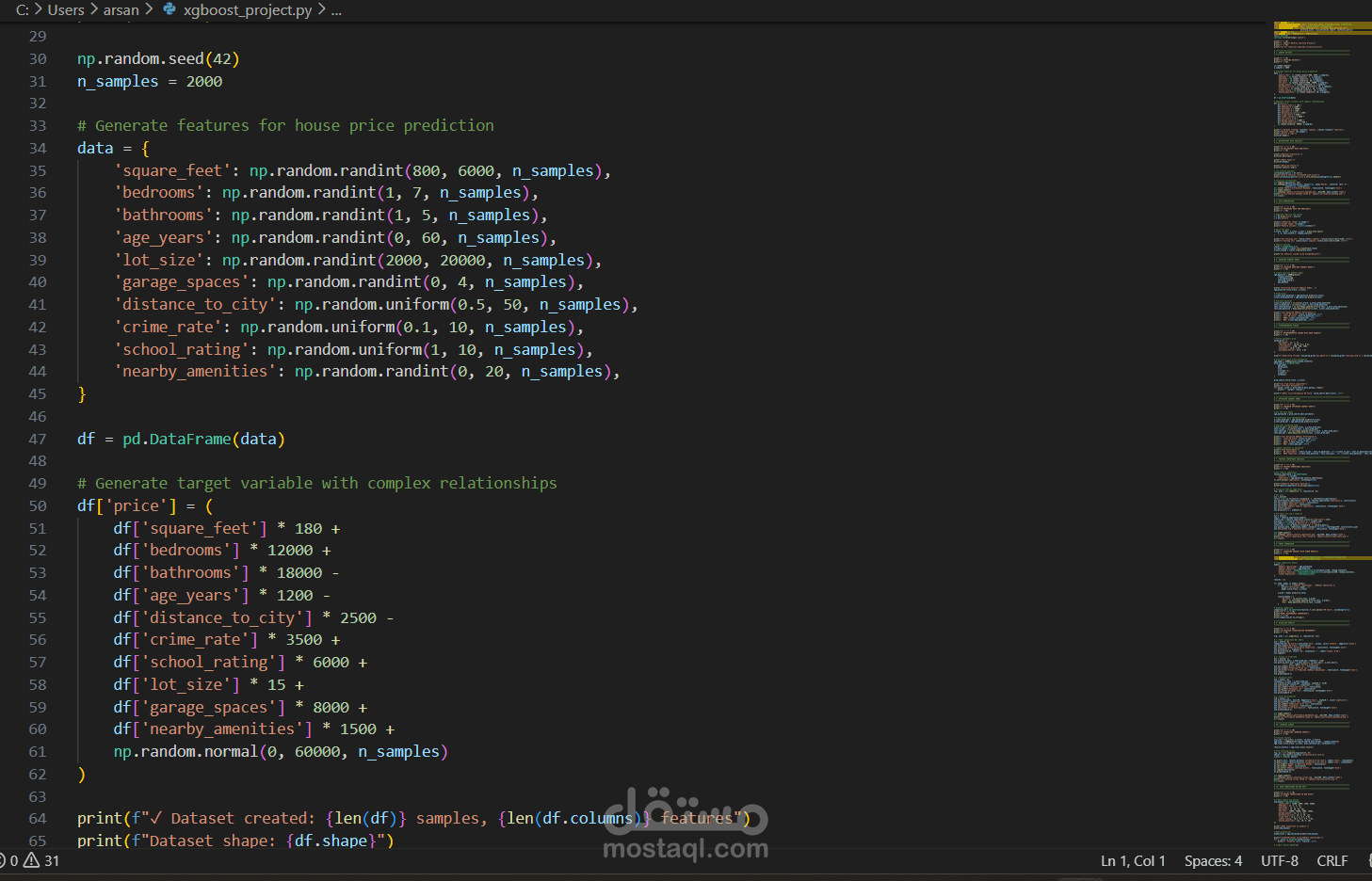The image size is (1372, 881).
Task: Click df['school_rating'] * 6000 line
Action: pos(240,662)
